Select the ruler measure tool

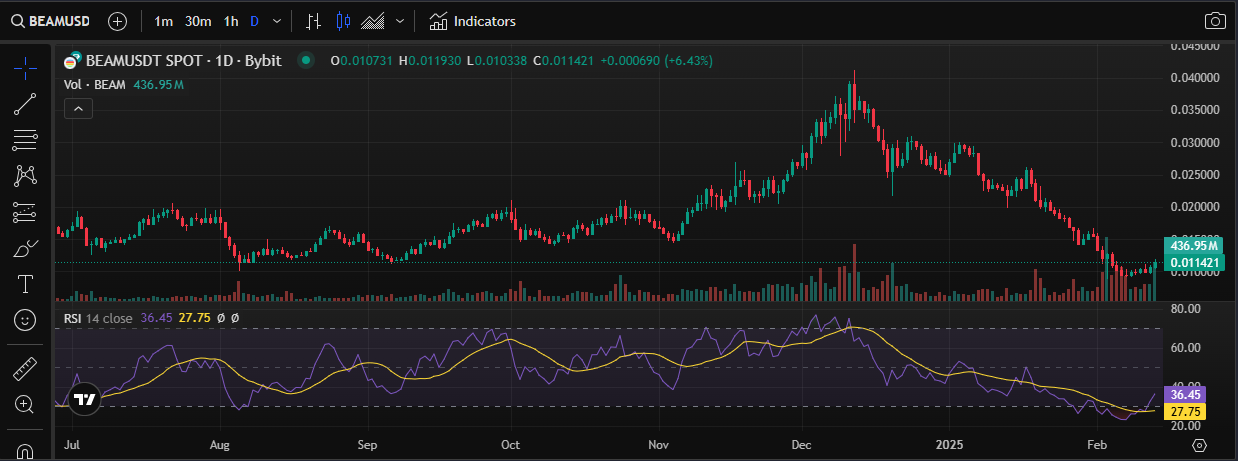click(x=25, y=368)
